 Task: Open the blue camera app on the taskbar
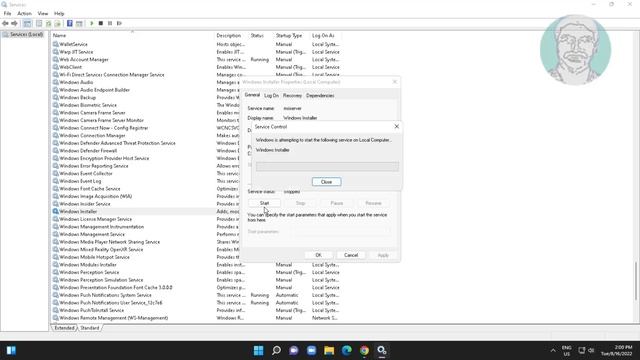311,350
